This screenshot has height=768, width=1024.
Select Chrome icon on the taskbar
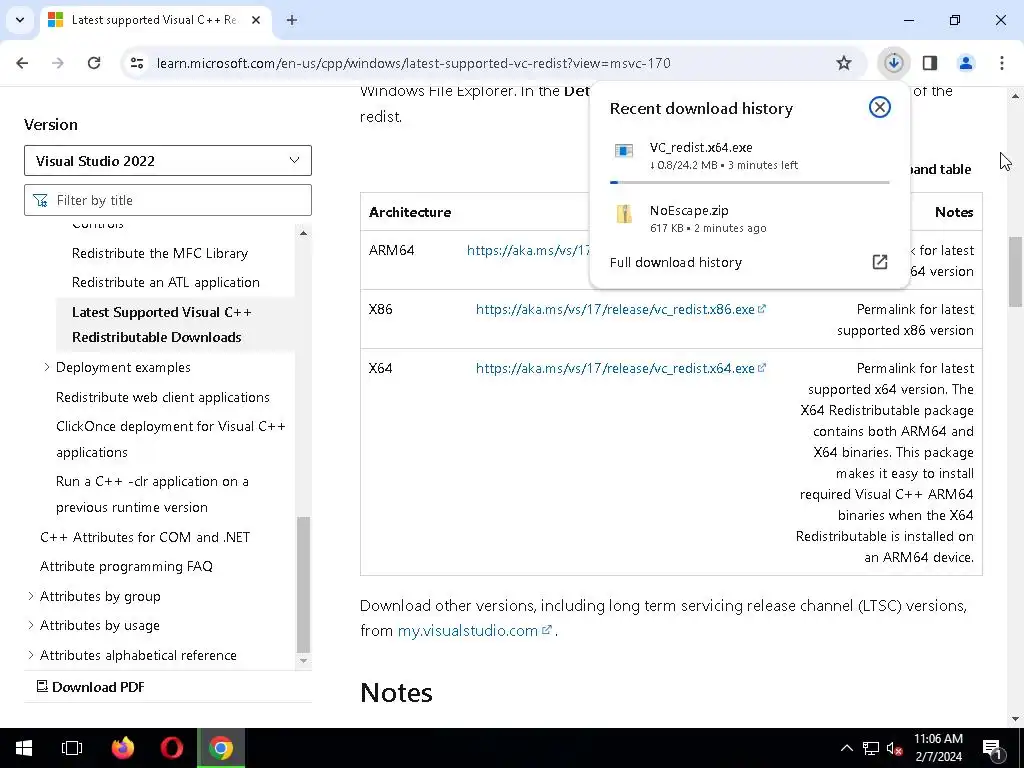click(x=221, y=748)
